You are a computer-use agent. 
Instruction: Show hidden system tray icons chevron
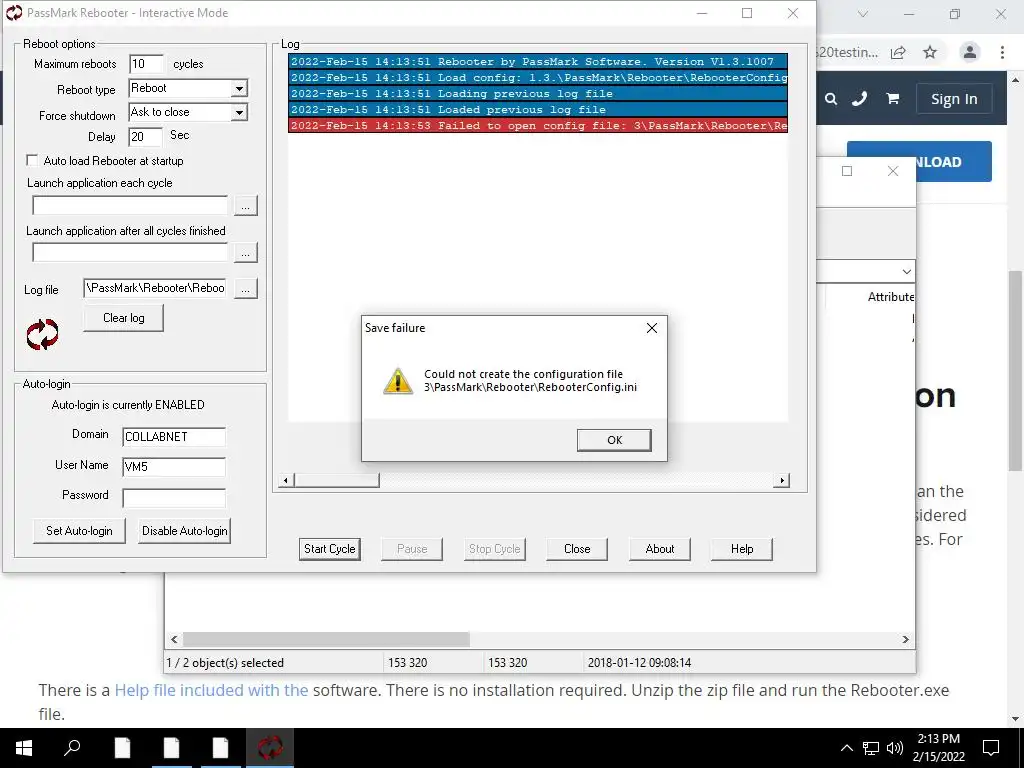point(846,748)
